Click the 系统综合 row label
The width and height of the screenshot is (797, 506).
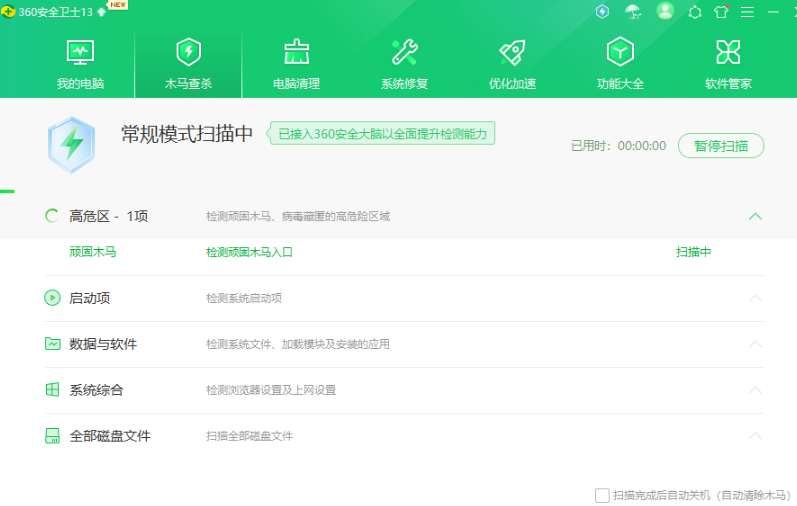point(96,390)
